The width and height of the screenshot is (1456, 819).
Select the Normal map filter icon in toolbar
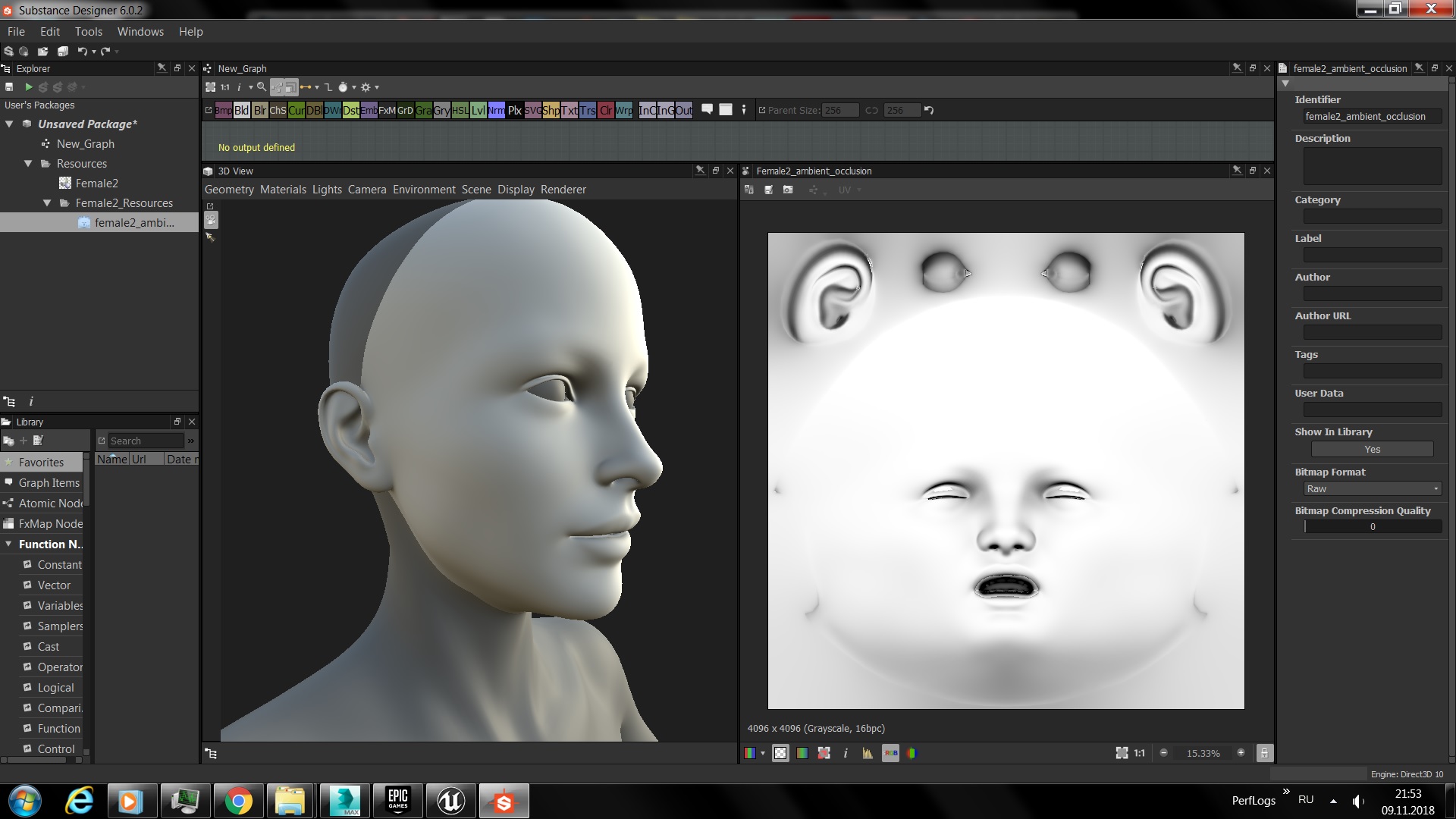pos(497,110)
